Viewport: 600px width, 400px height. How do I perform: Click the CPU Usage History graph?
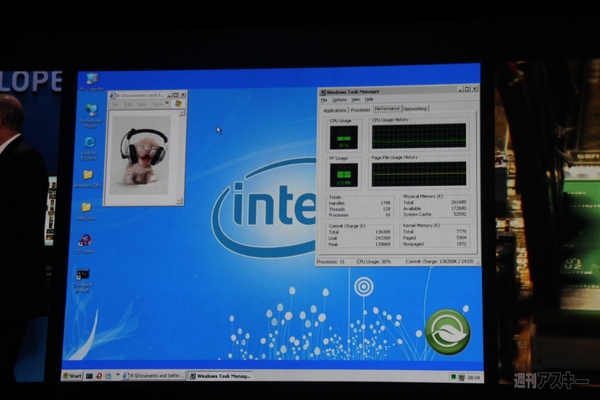click(419, 136)
